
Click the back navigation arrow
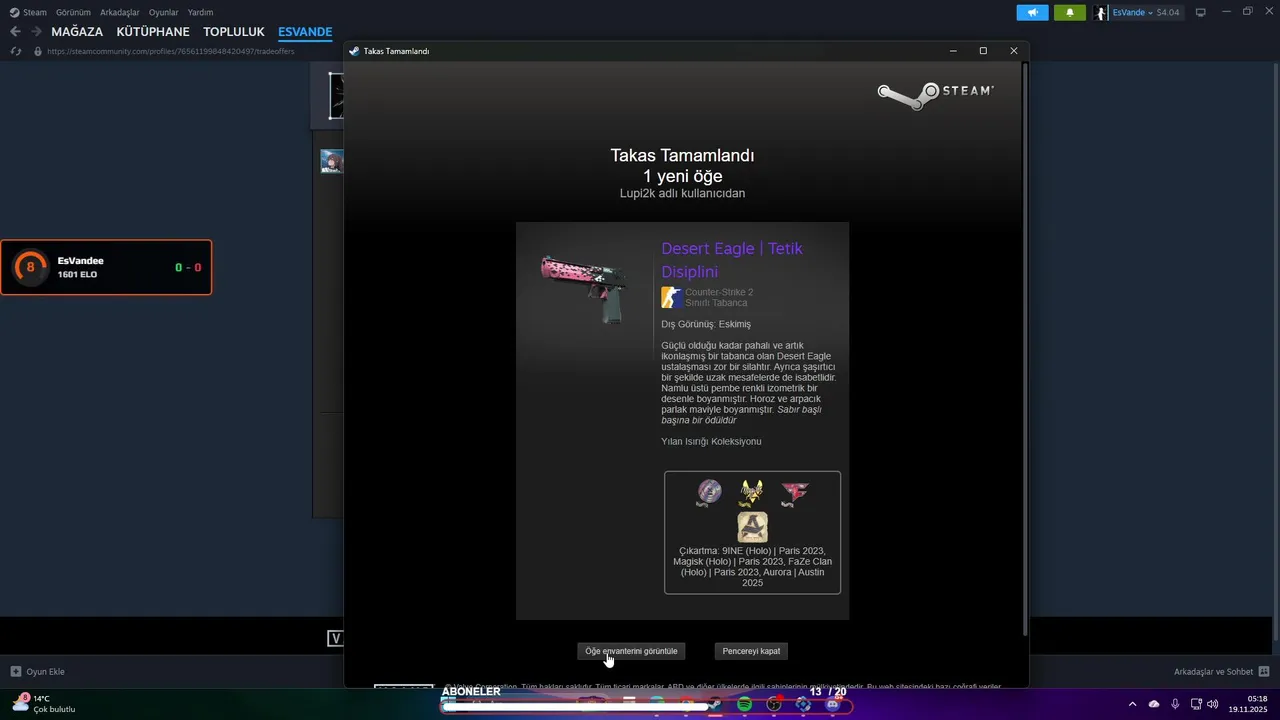coord(15,32)
